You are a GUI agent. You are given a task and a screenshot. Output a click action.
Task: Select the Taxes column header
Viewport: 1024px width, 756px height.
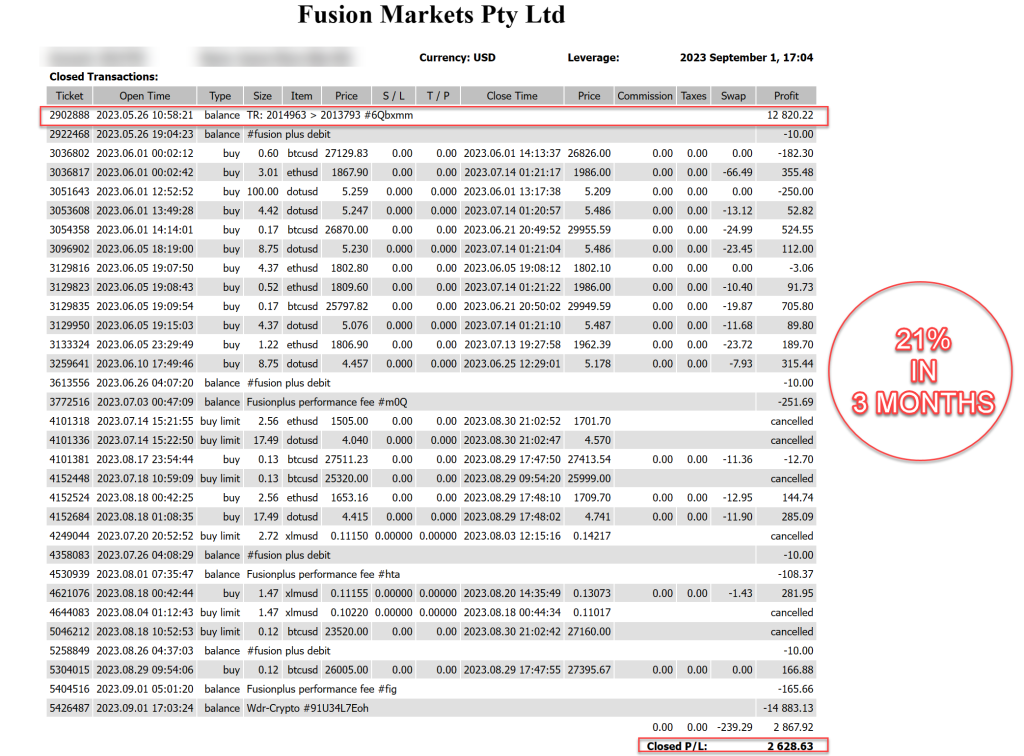tap(693, 96)
